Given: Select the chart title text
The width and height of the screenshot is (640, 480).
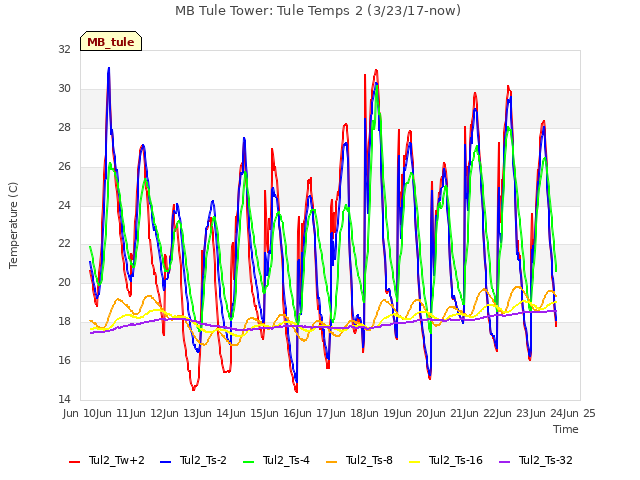Looking at the screenshot, I should pyautogui.click(x=318, y=10).
